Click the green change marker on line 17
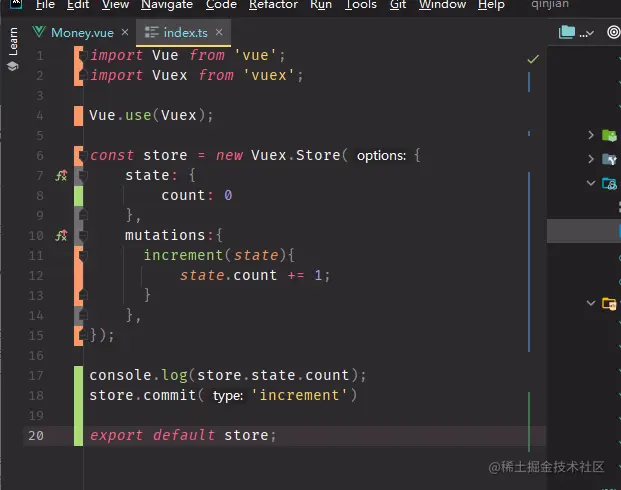621x490 pixels. [x=78, y=376]
